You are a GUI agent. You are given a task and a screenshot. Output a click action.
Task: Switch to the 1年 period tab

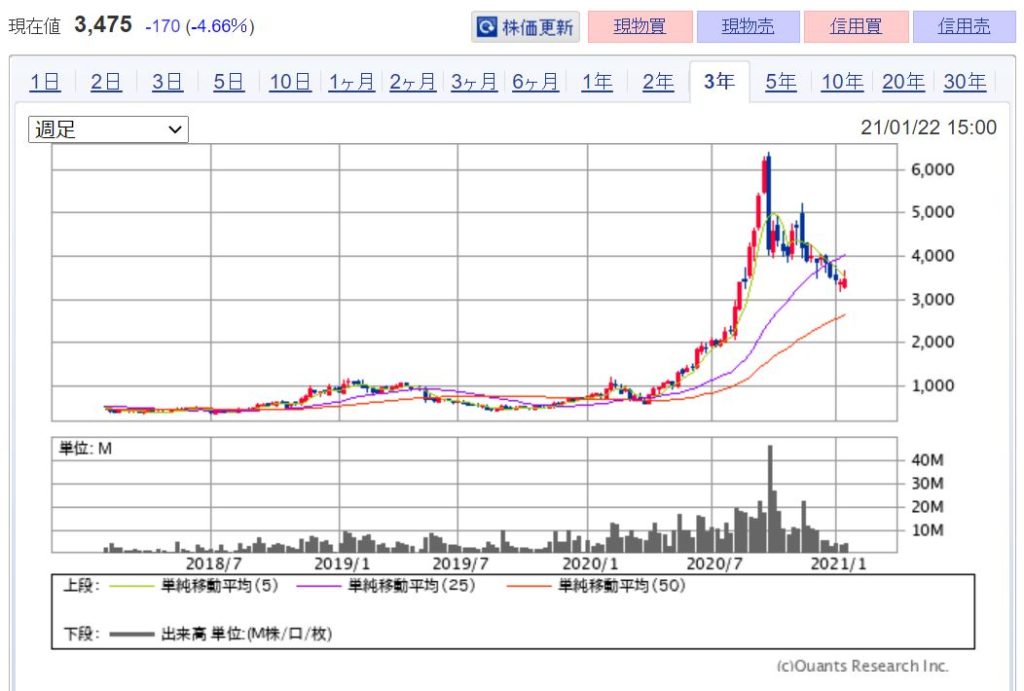597,82
